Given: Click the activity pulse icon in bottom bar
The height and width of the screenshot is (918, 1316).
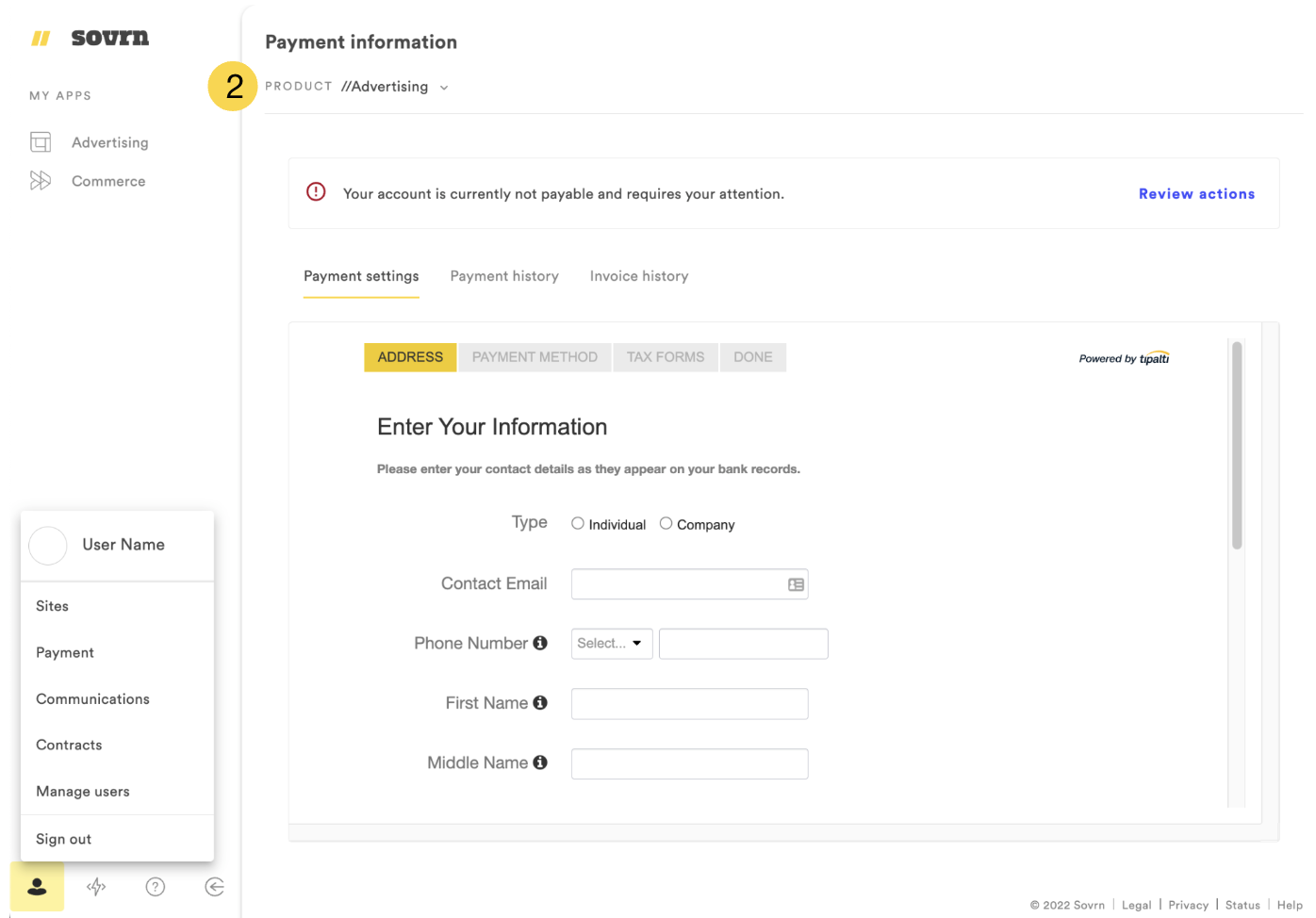Looking at the screenshot, I should coord(96,887).
